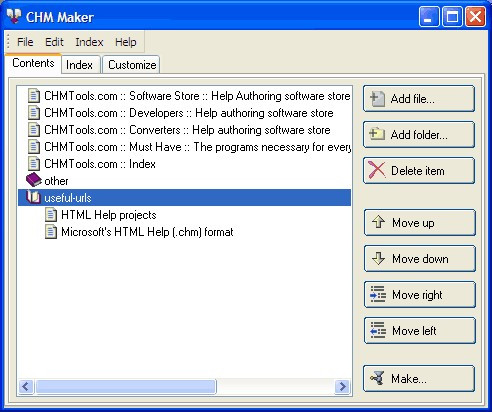Click the horizontal scrollbar thumb
Image resolution: width=492 pixels, height=412 pixels.
[126, 387]
